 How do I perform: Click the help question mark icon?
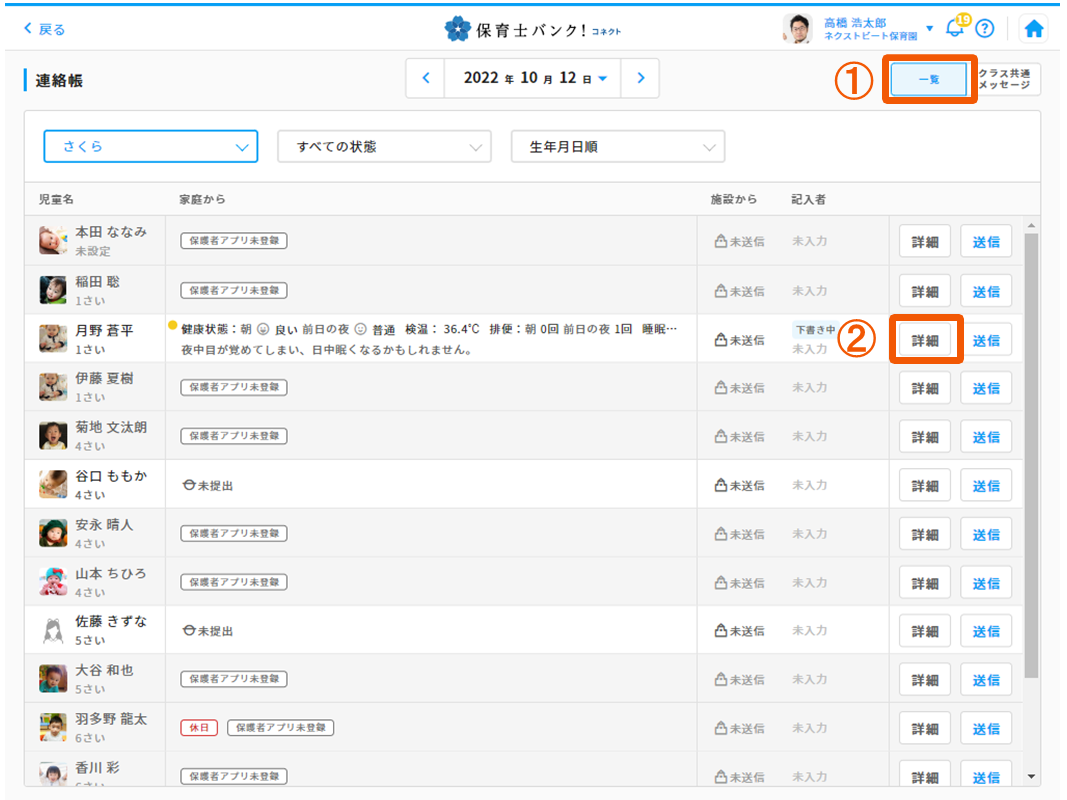click(x=985, y=28)
